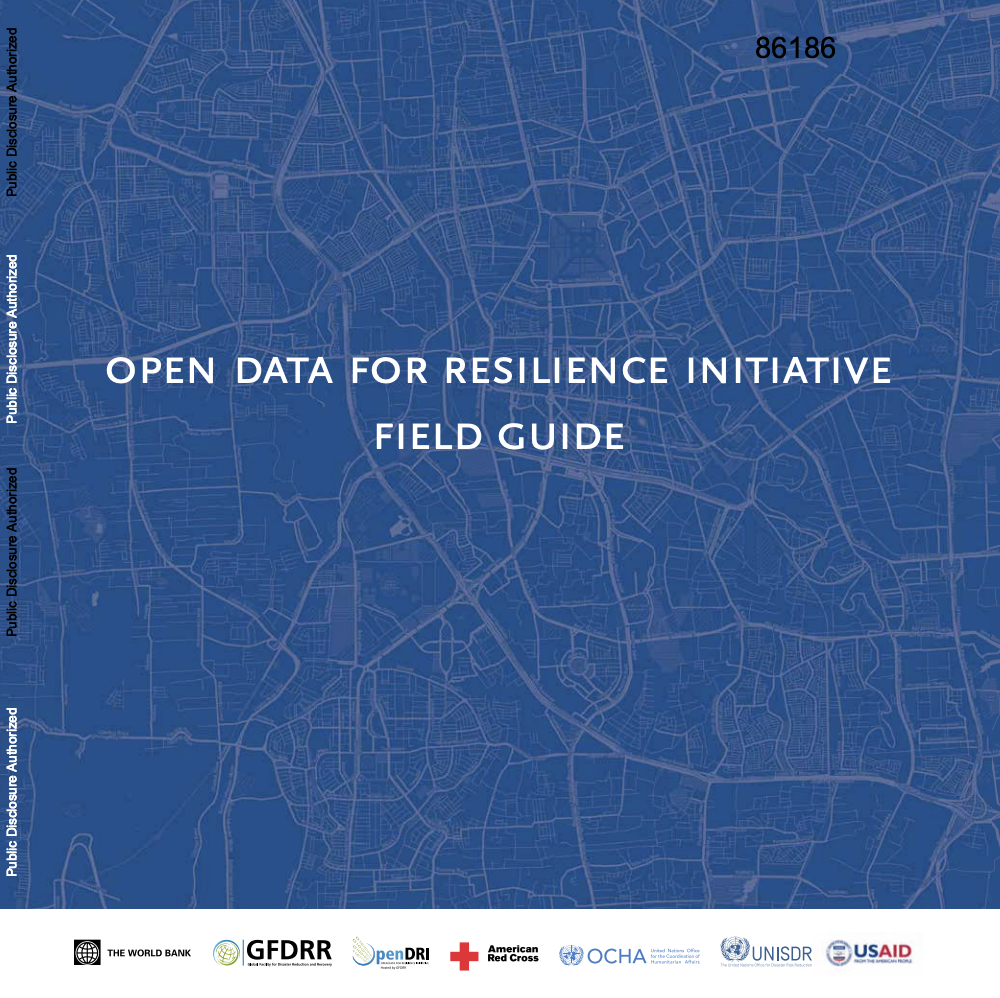Select 'THE WORLD BANK' text label
1000x998 pixels.
point(149,954)
